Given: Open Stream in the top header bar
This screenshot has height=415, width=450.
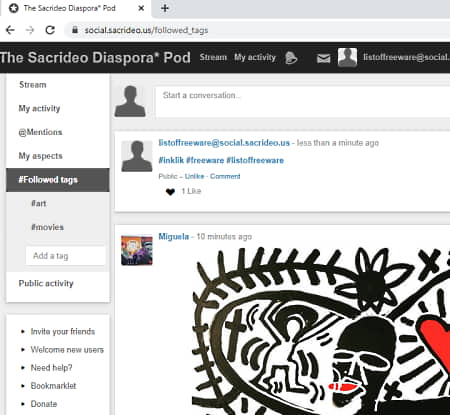Looking at the screenshot, I should 213,57.
